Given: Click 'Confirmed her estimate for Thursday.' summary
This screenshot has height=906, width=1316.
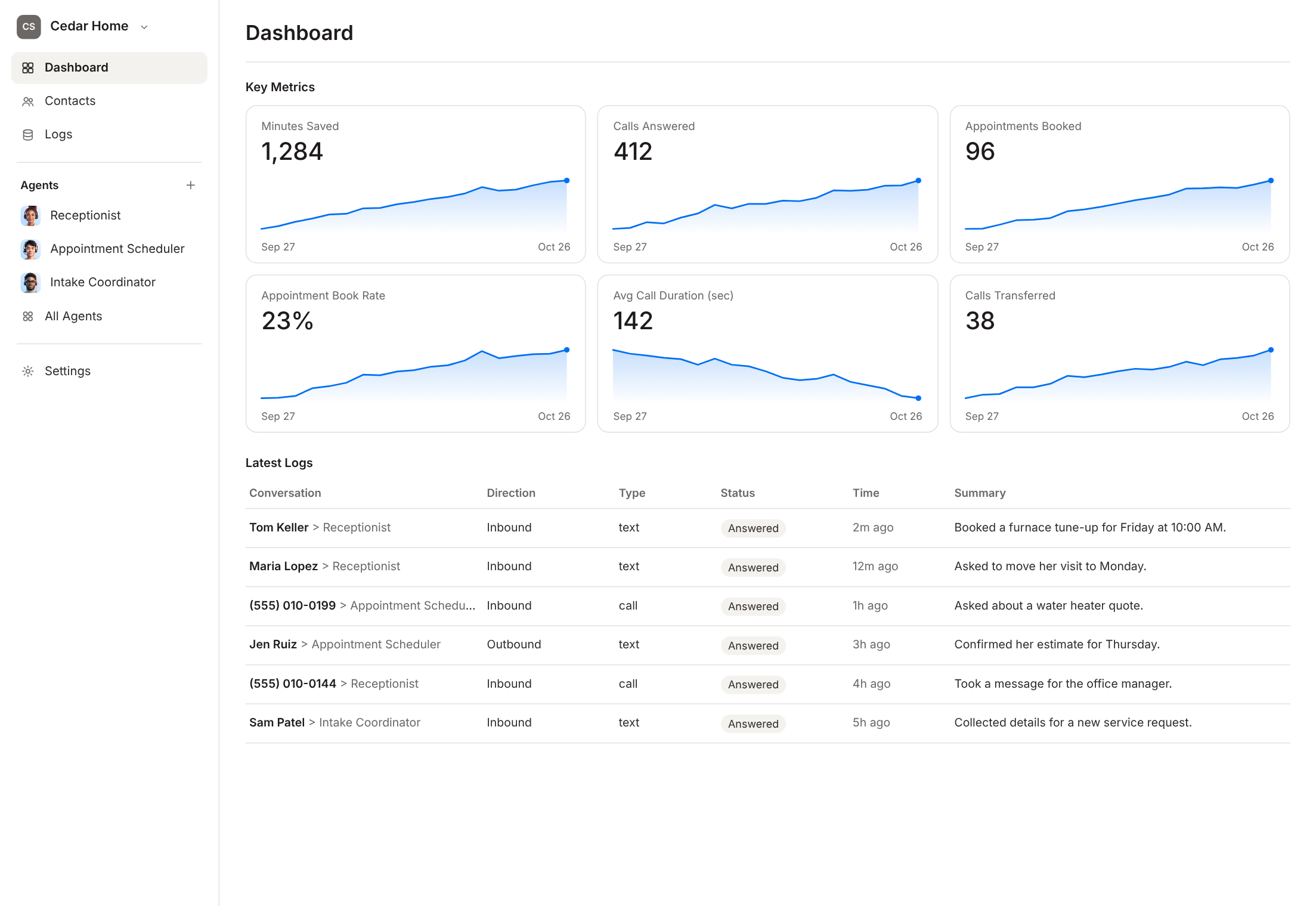Looking at the screenshot, I should (1057, 645).
